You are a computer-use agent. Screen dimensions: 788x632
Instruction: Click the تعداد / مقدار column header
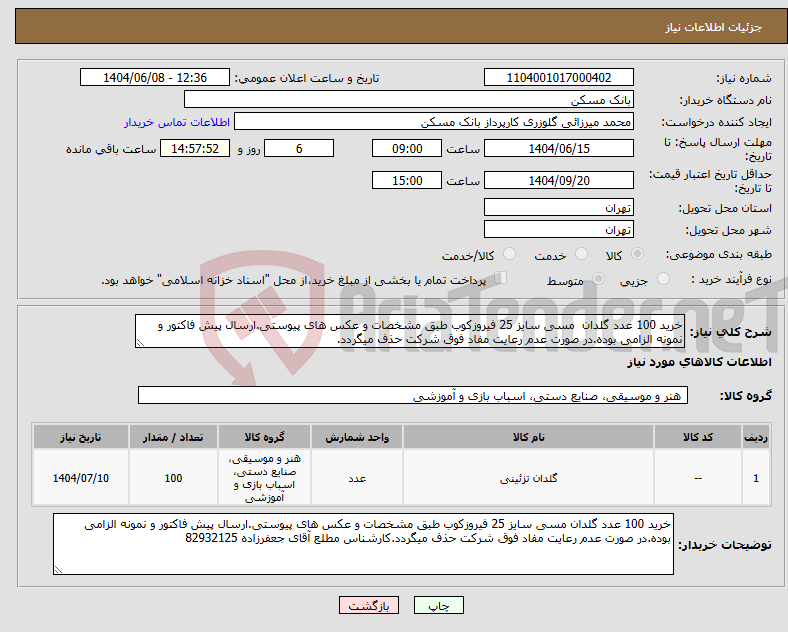173,437
